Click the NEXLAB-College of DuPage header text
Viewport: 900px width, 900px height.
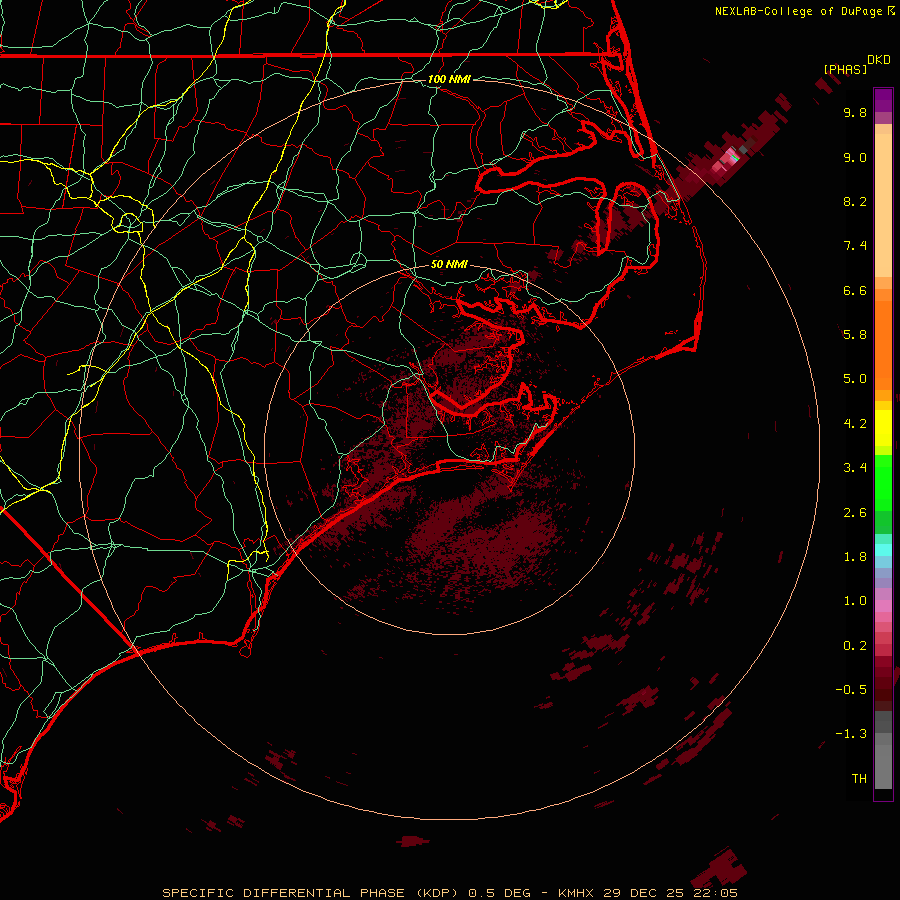coord(804,11)
